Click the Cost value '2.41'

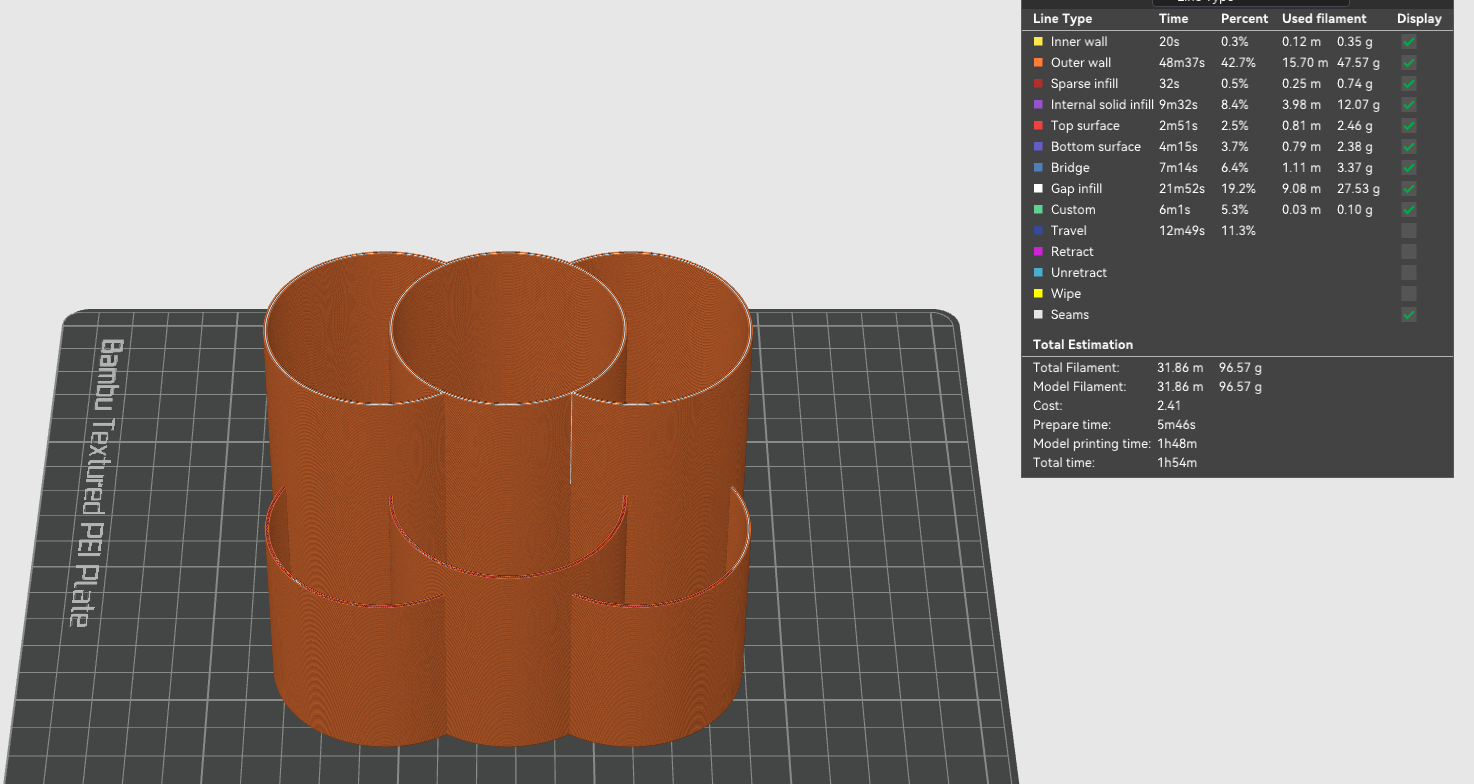(1171, 406)
